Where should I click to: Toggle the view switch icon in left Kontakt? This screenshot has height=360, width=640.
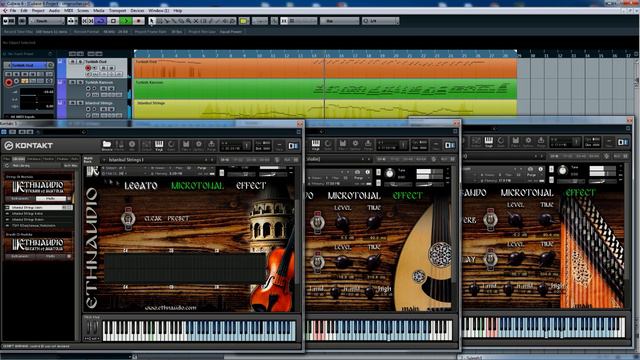tap(293, 145)
